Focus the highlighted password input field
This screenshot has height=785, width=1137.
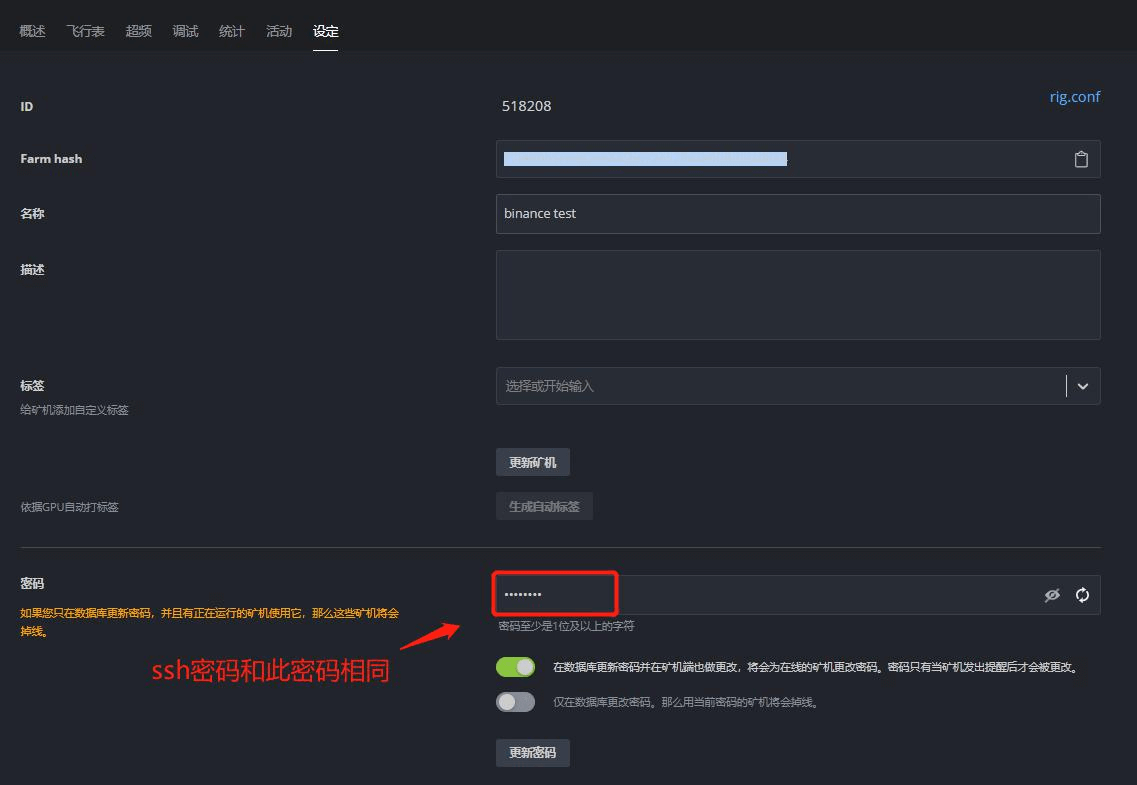coord(554,594)
